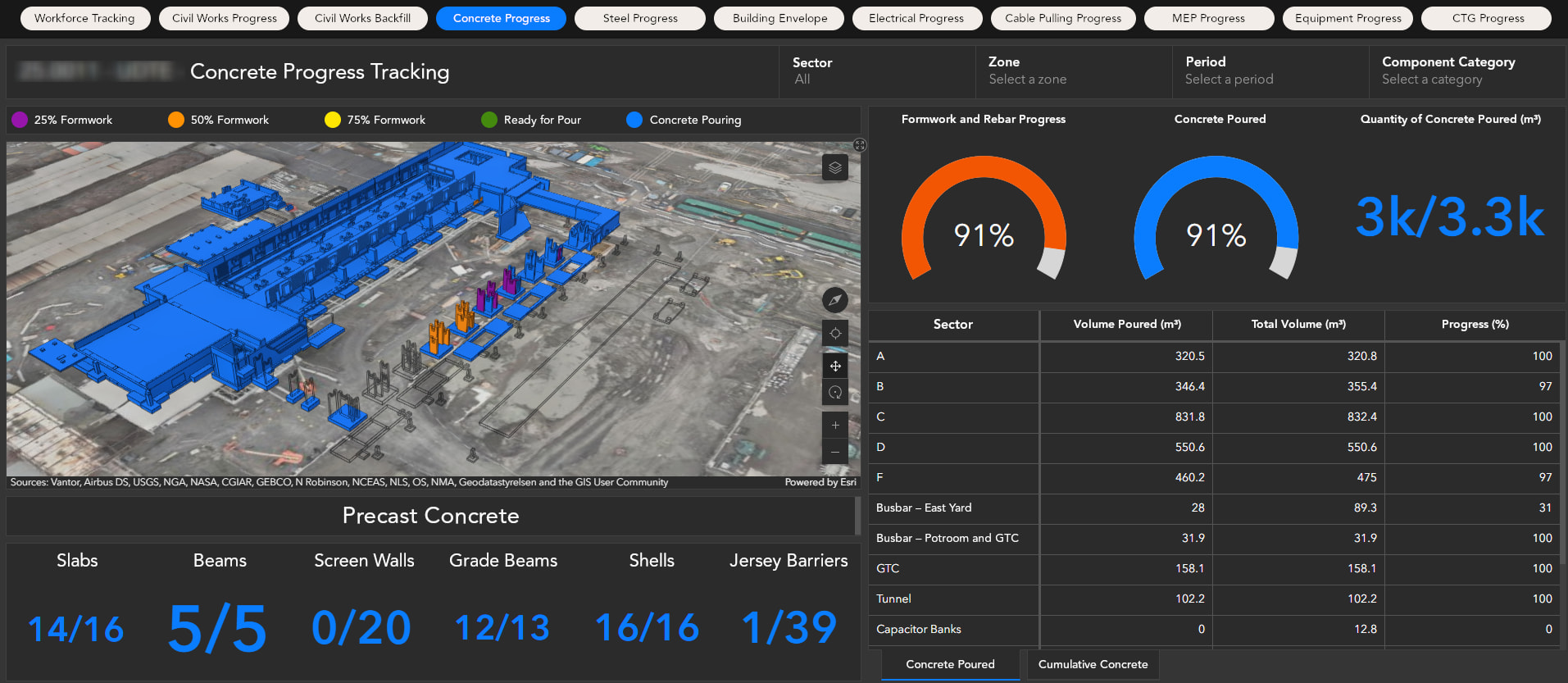This screenshot has width=1568, height=683.
Task: Select the Busbar – East Yard row
Action: [x=1214, y=508]
